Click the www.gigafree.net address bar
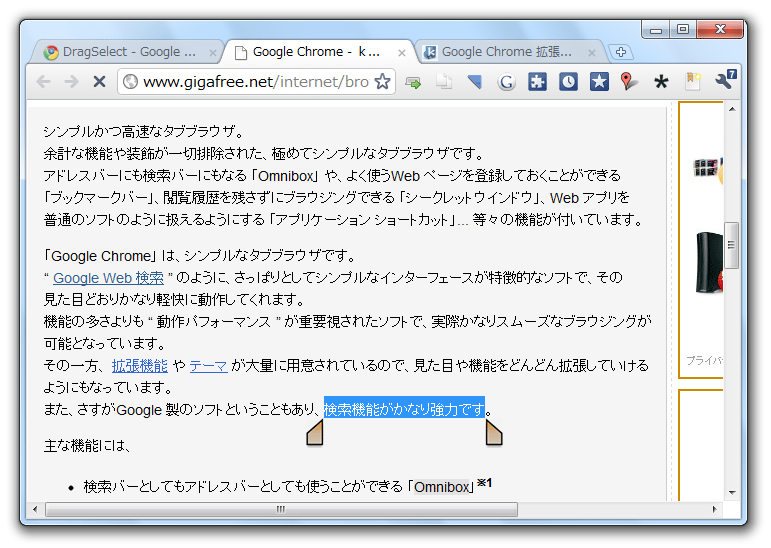The image size is (771, 548). tap(256, 82)
